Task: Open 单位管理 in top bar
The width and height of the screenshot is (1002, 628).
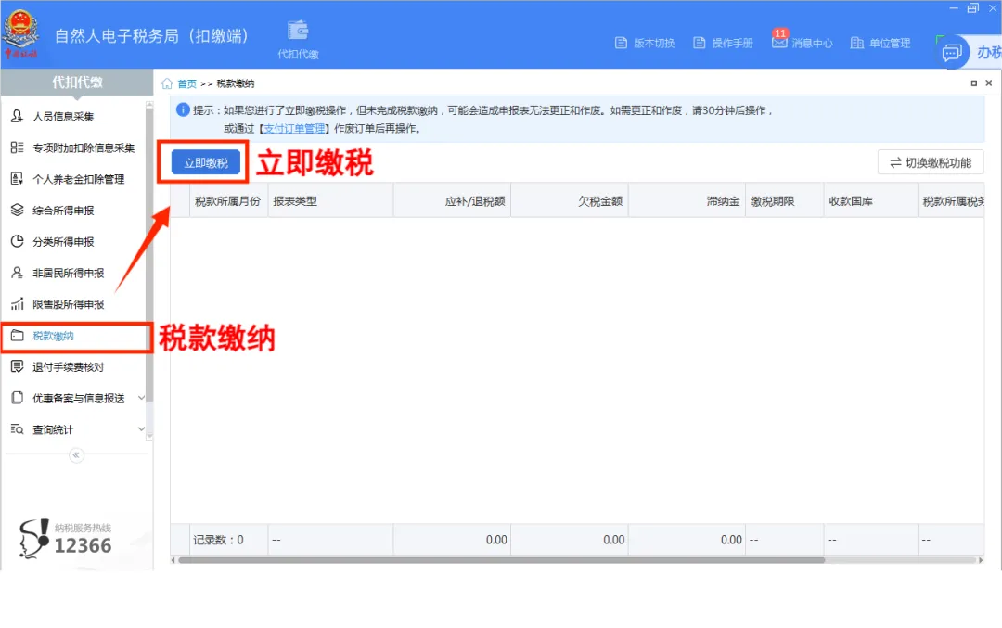Action: 880,43
